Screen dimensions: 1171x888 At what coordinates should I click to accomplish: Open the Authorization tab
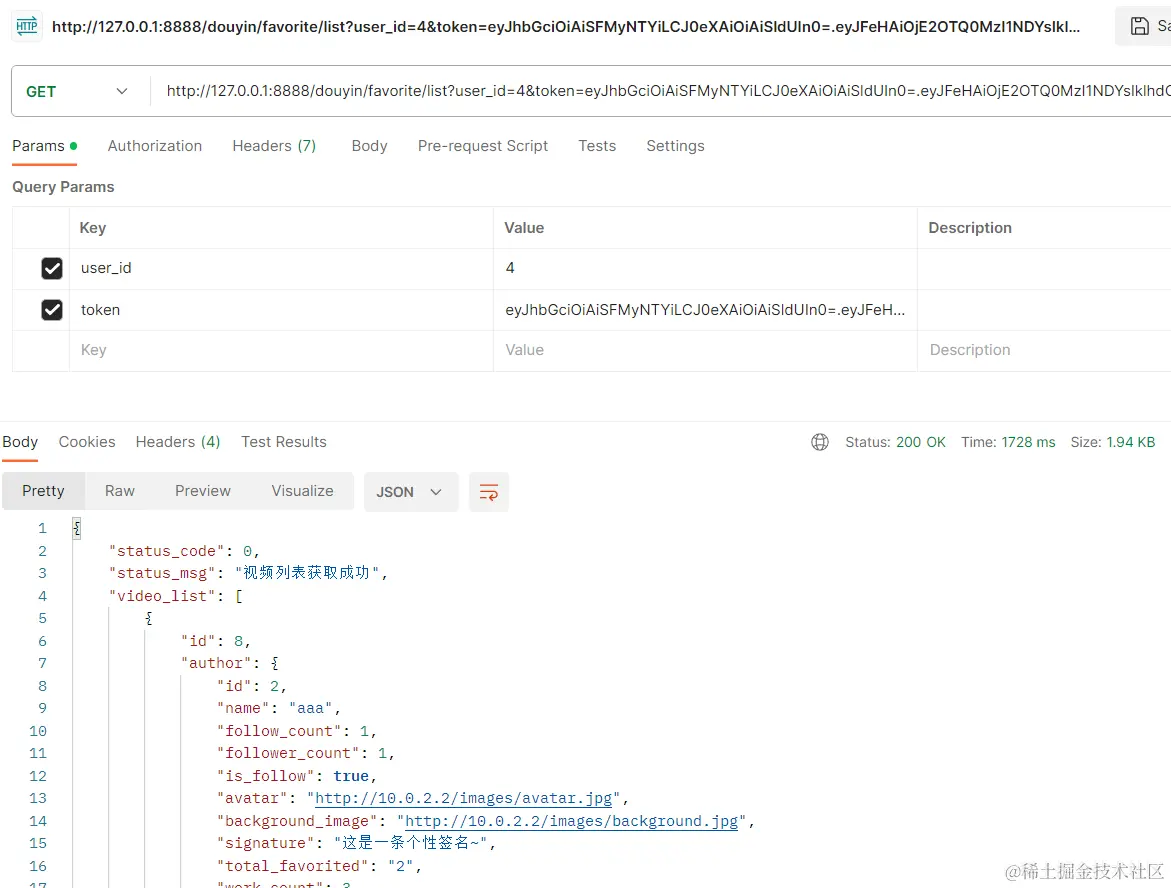[x=155, y=146]
